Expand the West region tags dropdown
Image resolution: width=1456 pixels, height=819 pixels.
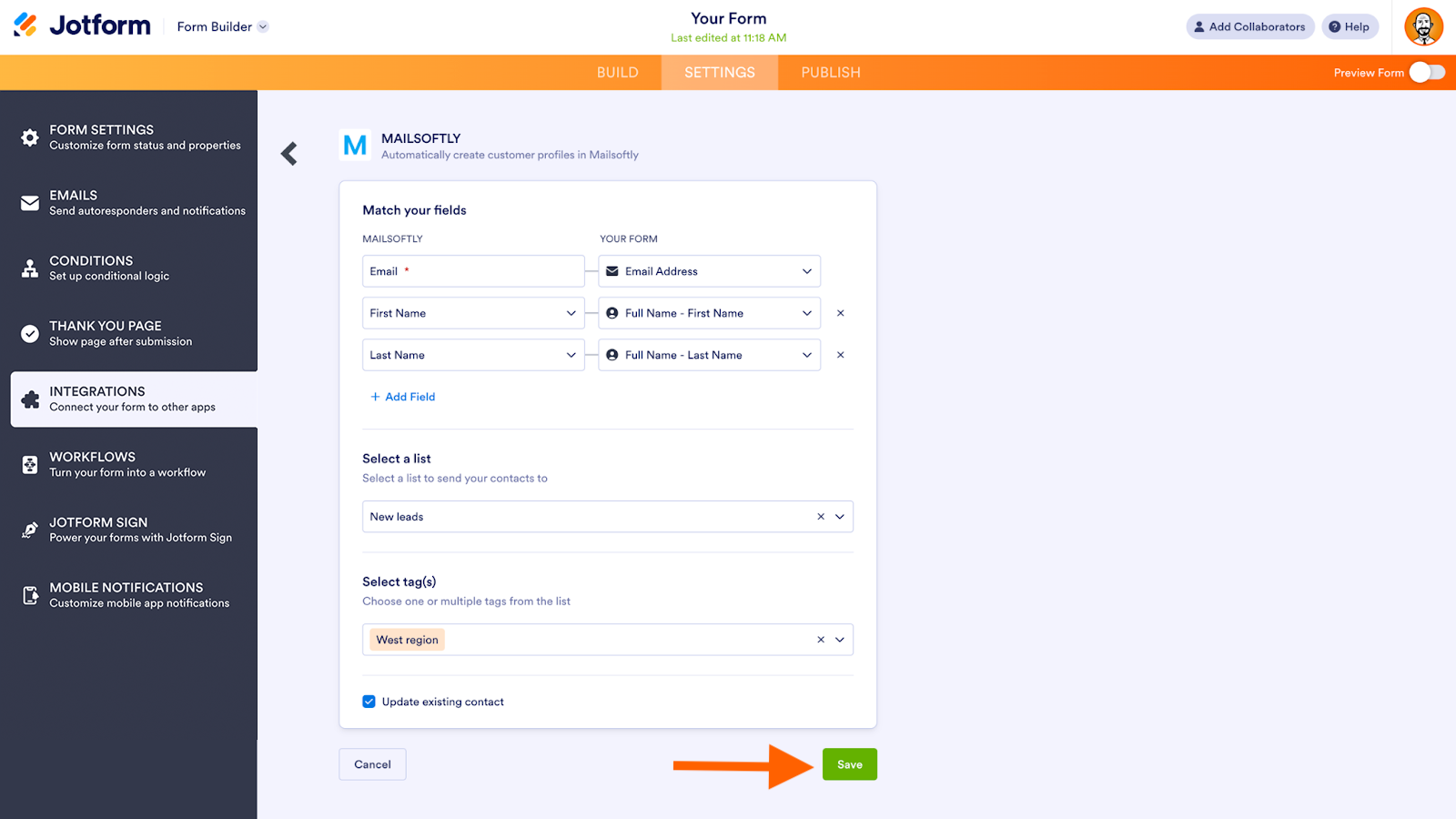839,640
